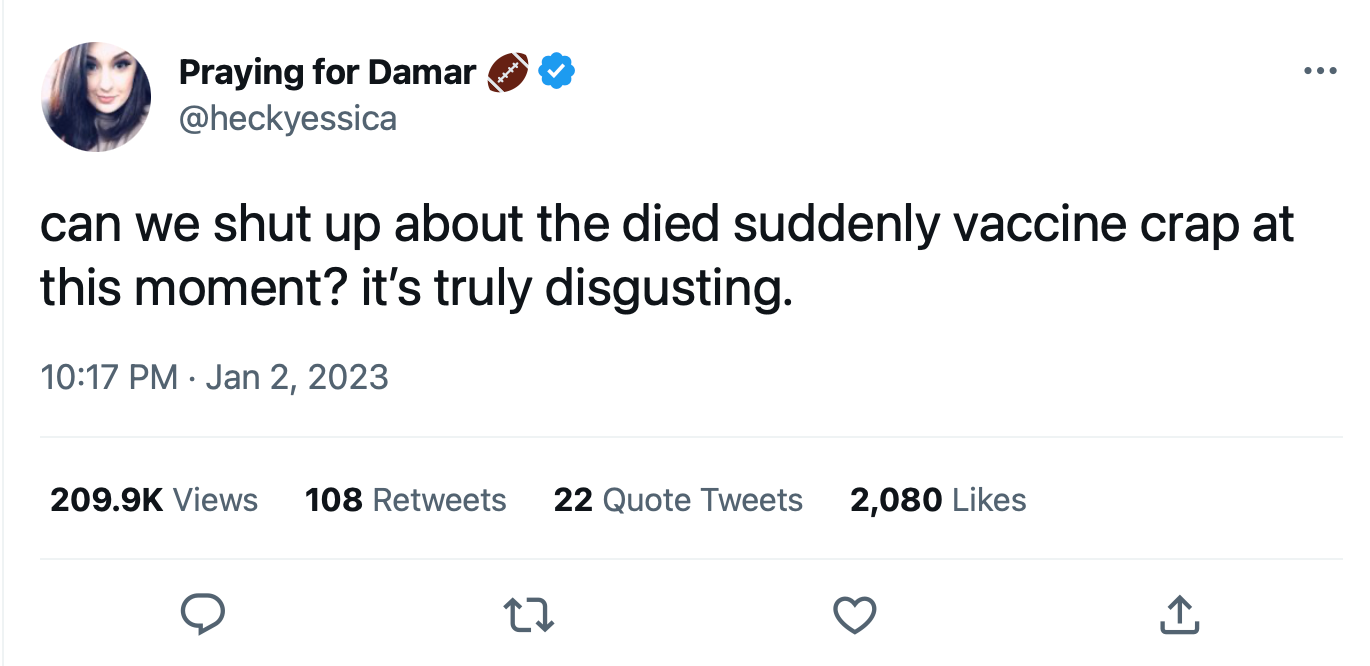Like the tweet with the heart icon
Screen dimensions: 1370x666
(x=854, y=615)
